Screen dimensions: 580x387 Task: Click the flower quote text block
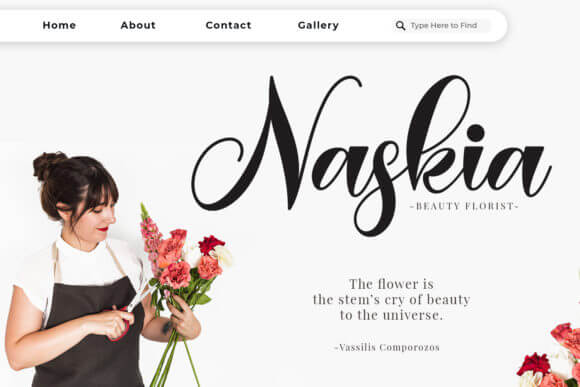click(x=391, y=299)
